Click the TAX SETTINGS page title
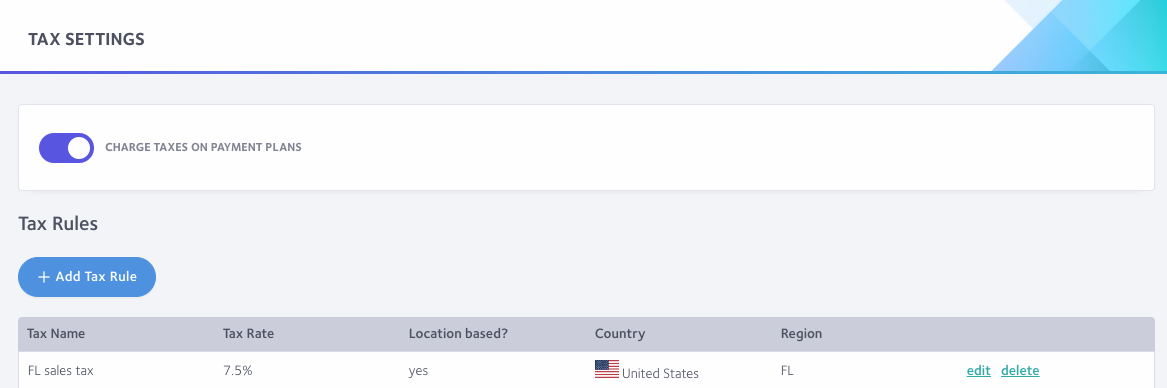The image size is (1167, 388). tap(86, 39)
